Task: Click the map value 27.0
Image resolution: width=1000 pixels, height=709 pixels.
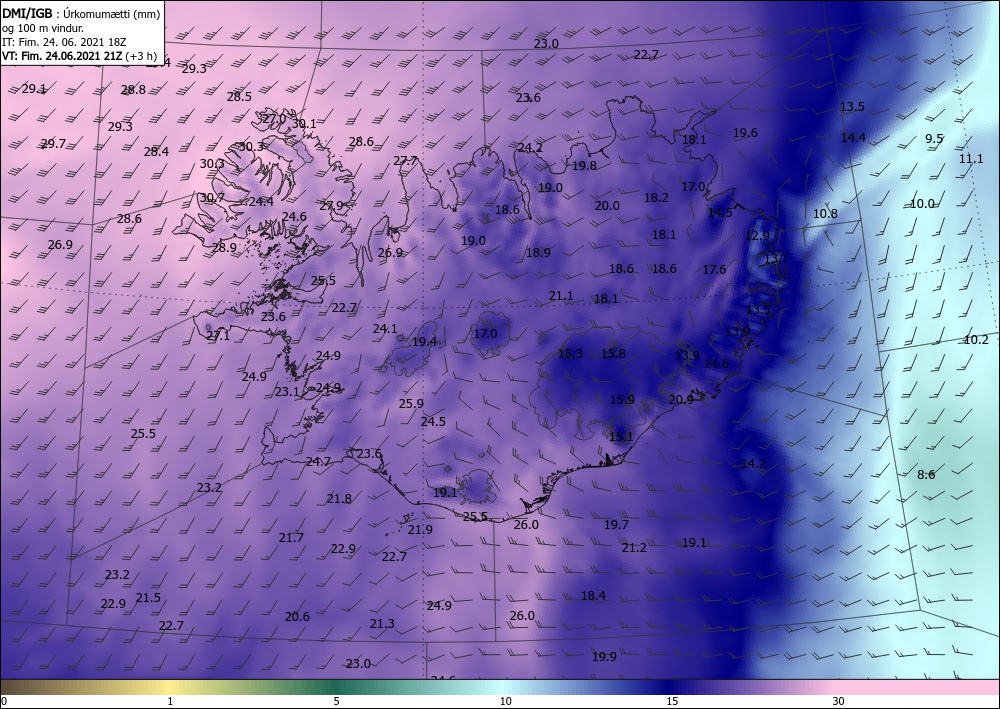Action: [274, 119]
